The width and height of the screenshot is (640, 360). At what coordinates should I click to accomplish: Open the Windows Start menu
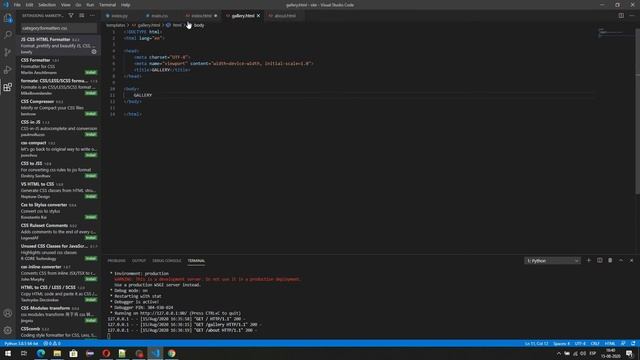[8, 353]
